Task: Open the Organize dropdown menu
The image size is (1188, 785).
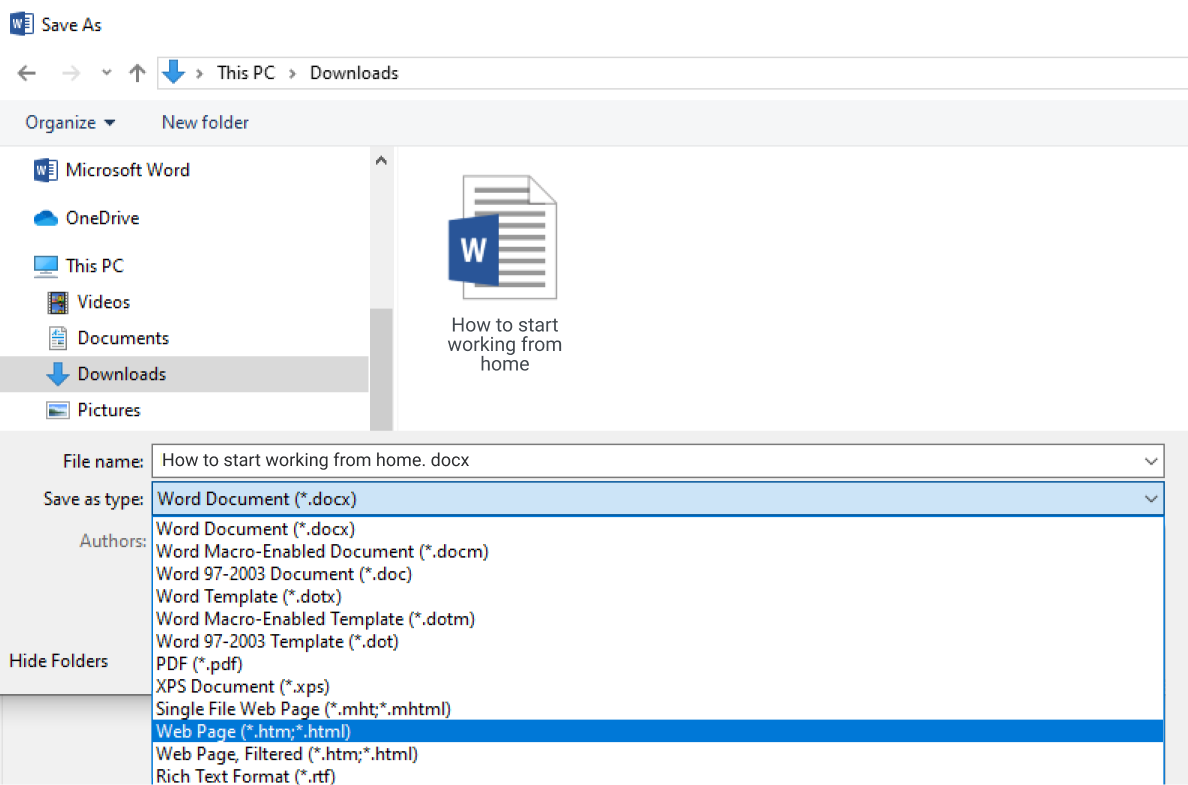Action: pos(69,122)
